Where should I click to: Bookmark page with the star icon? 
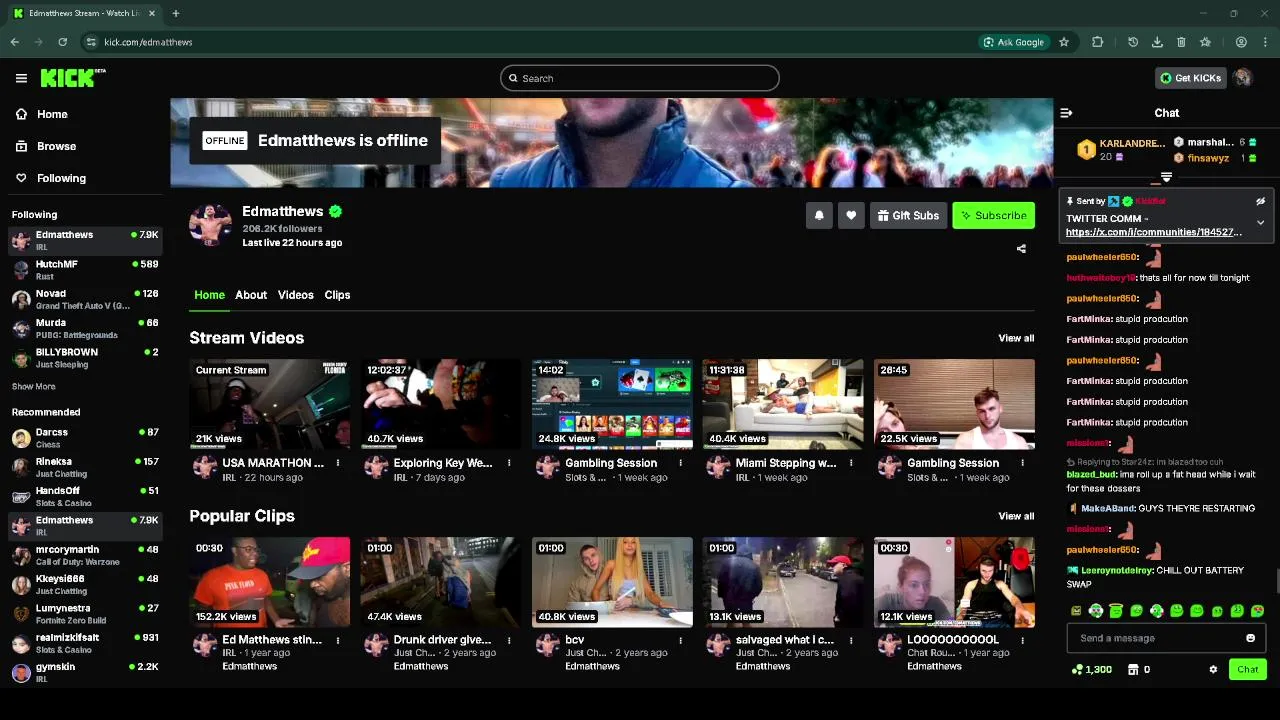pos(1064,42)
